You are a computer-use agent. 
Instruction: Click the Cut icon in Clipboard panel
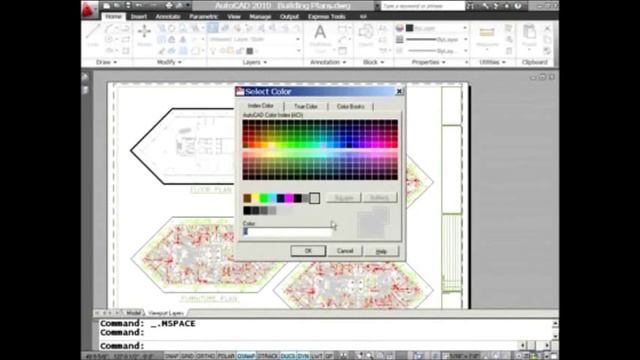pos(547,29)
